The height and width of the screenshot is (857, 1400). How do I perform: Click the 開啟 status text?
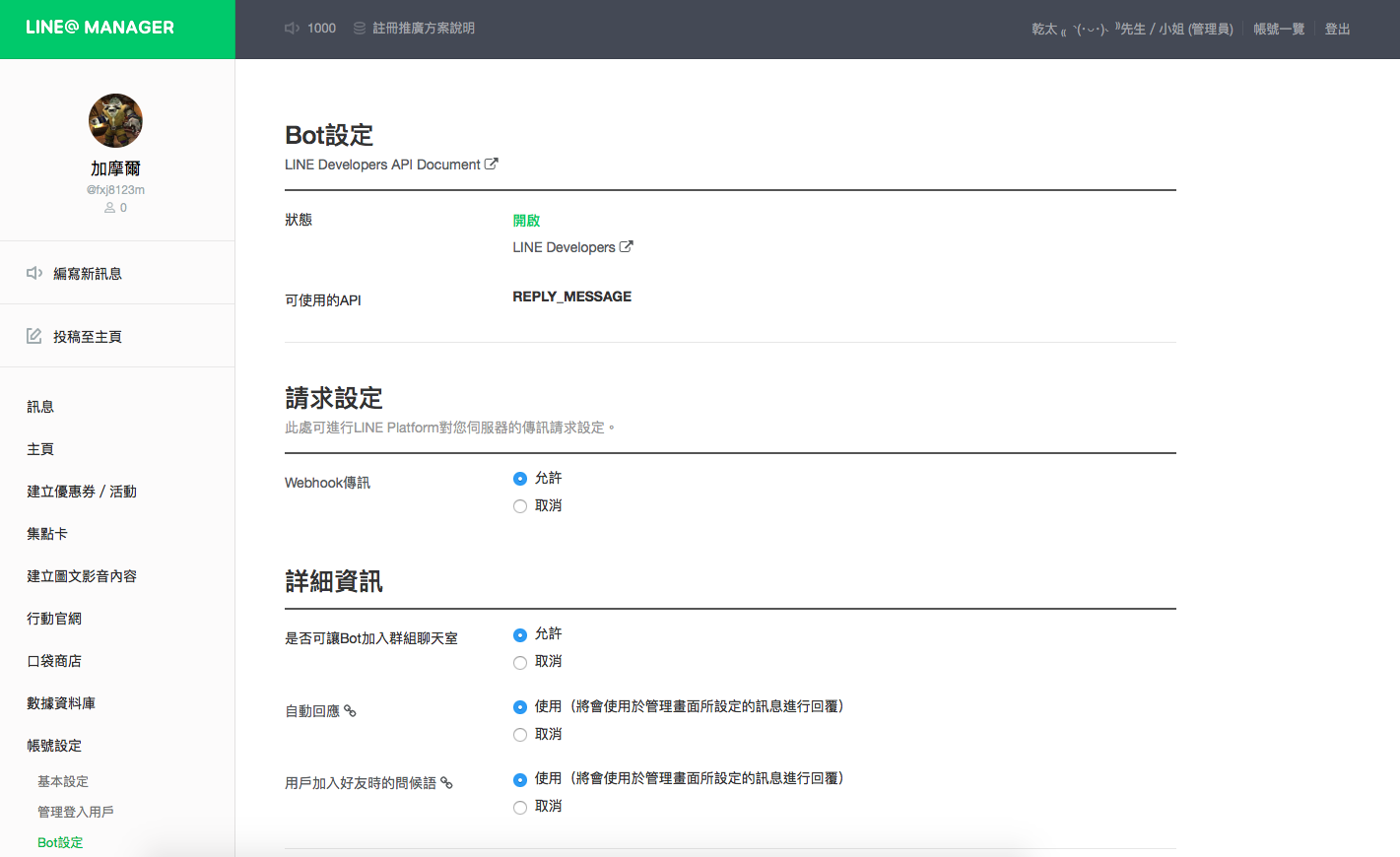coord(526,221)
